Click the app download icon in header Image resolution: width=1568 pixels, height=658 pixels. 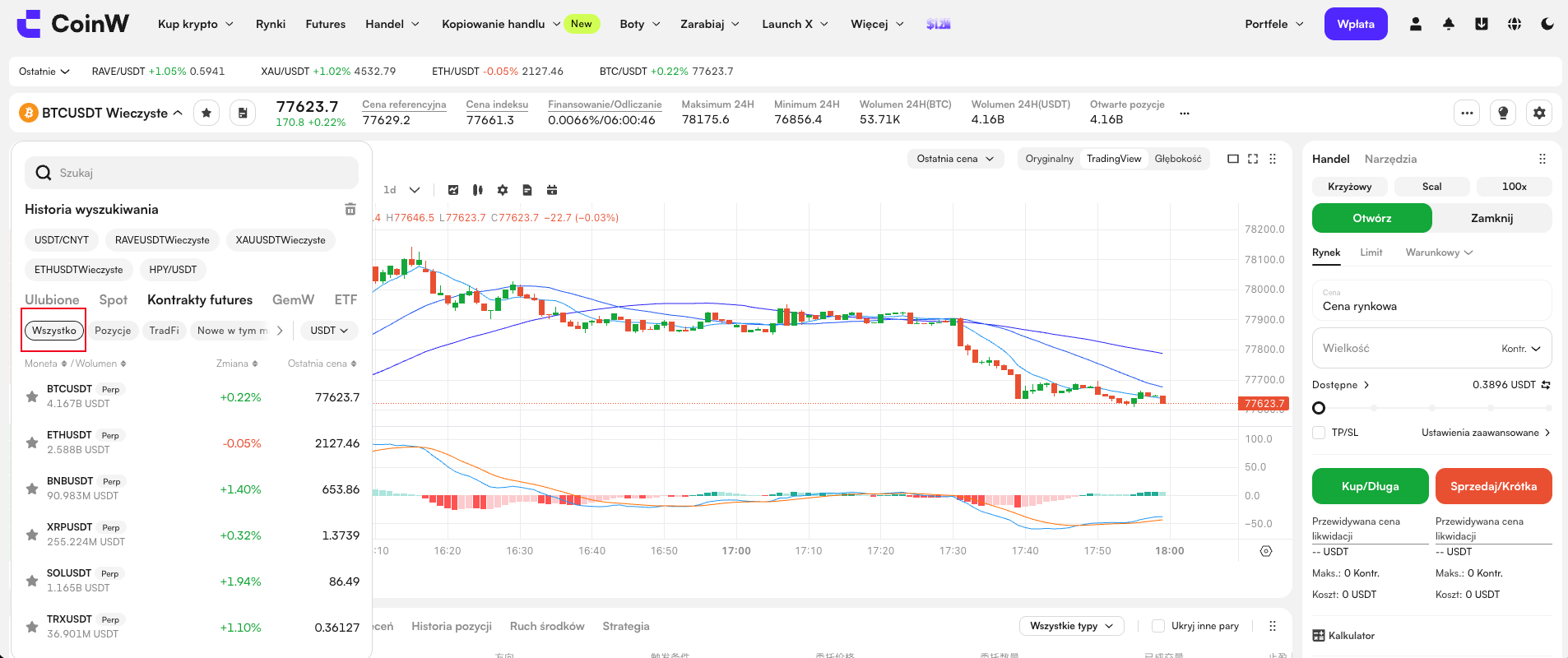click(1482, 24)
